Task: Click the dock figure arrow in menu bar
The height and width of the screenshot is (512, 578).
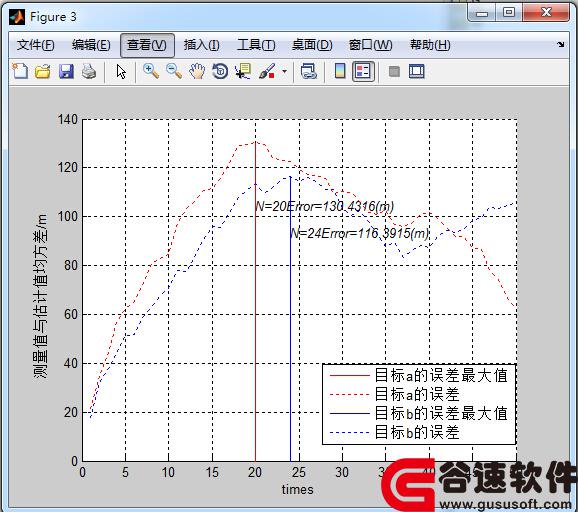Action: [560, 44]
